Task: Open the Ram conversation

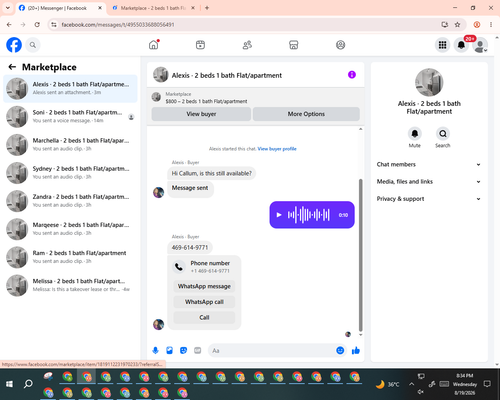Action: 70,257
